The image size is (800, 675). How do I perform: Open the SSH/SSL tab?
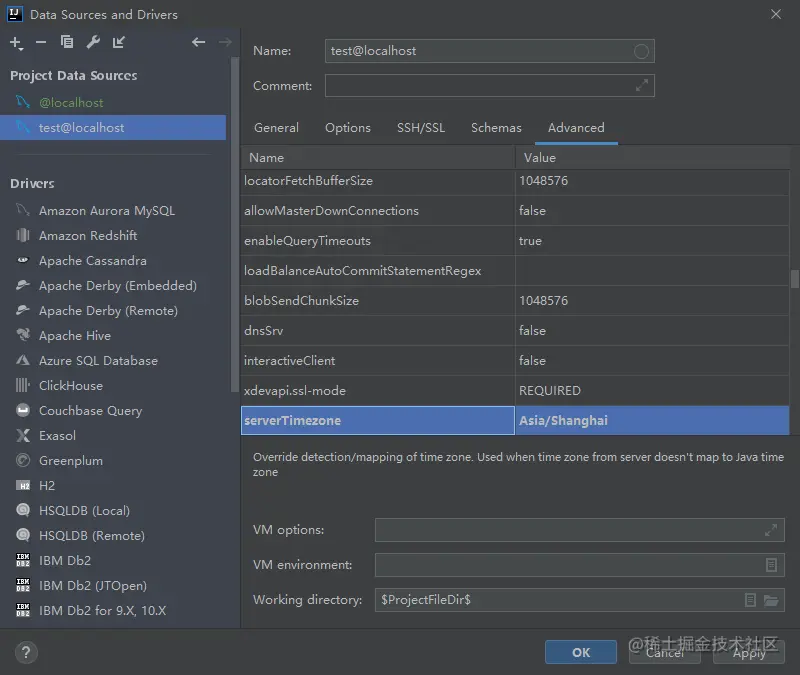tap(421, 128)
